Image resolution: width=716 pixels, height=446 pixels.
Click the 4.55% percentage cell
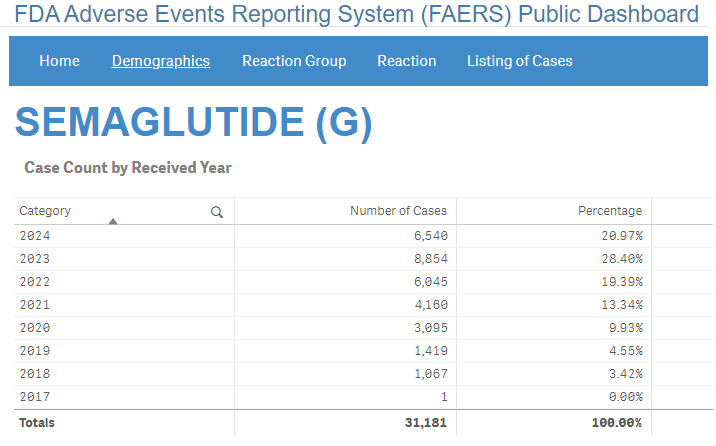point(626,351)
